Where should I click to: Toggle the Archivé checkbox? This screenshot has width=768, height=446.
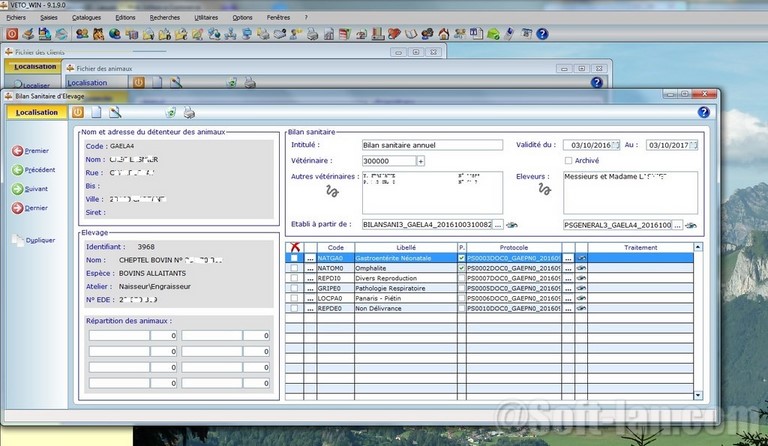(x=569, y=160)
